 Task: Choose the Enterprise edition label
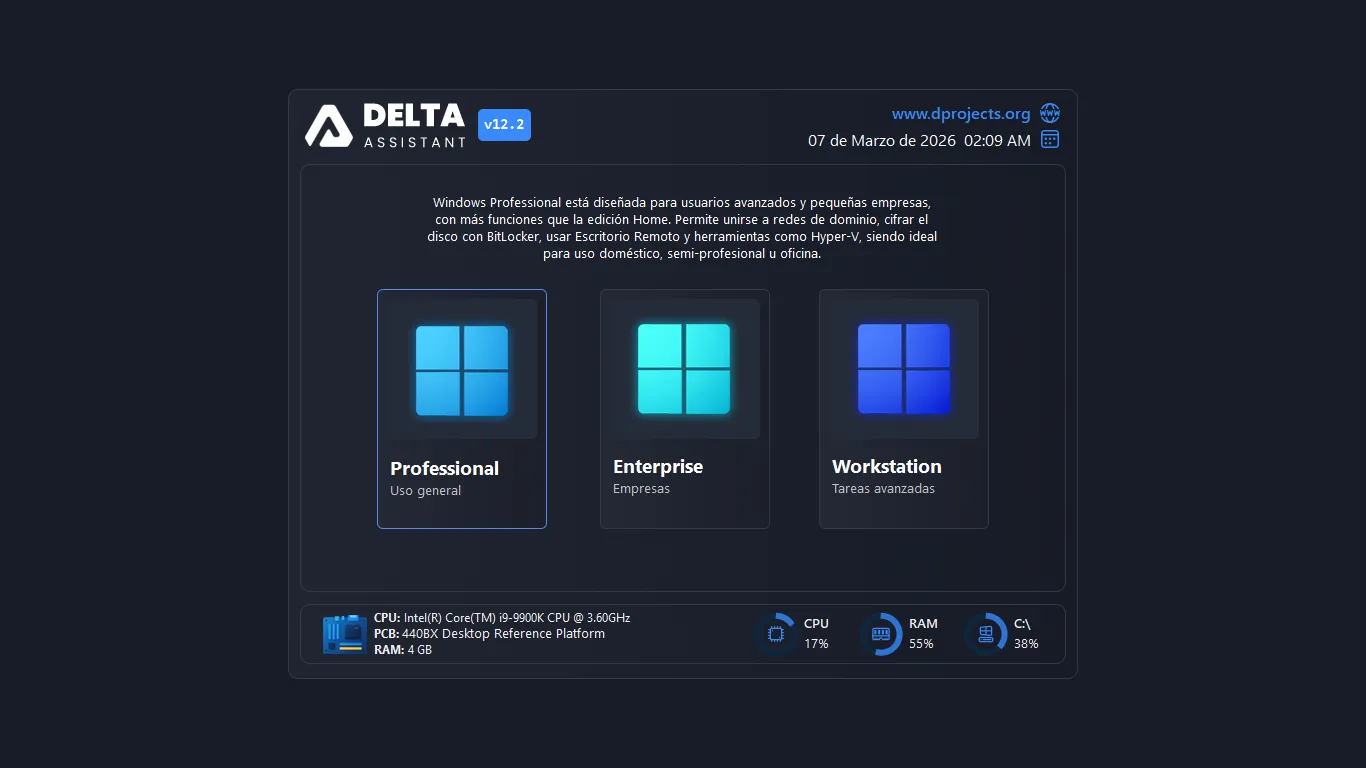[x=658, y=466]
